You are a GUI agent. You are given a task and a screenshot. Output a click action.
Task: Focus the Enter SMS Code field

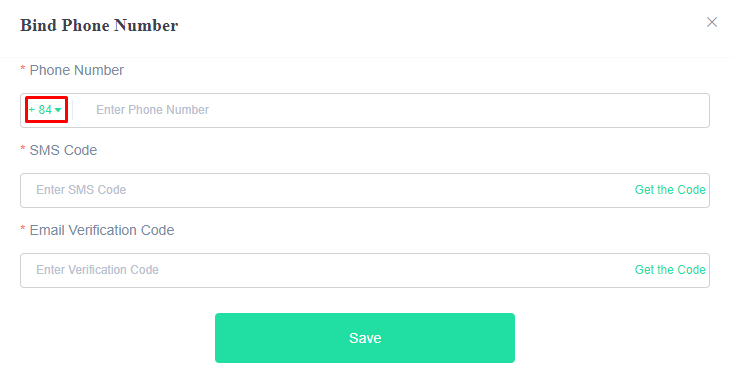(x=325, y=190)
